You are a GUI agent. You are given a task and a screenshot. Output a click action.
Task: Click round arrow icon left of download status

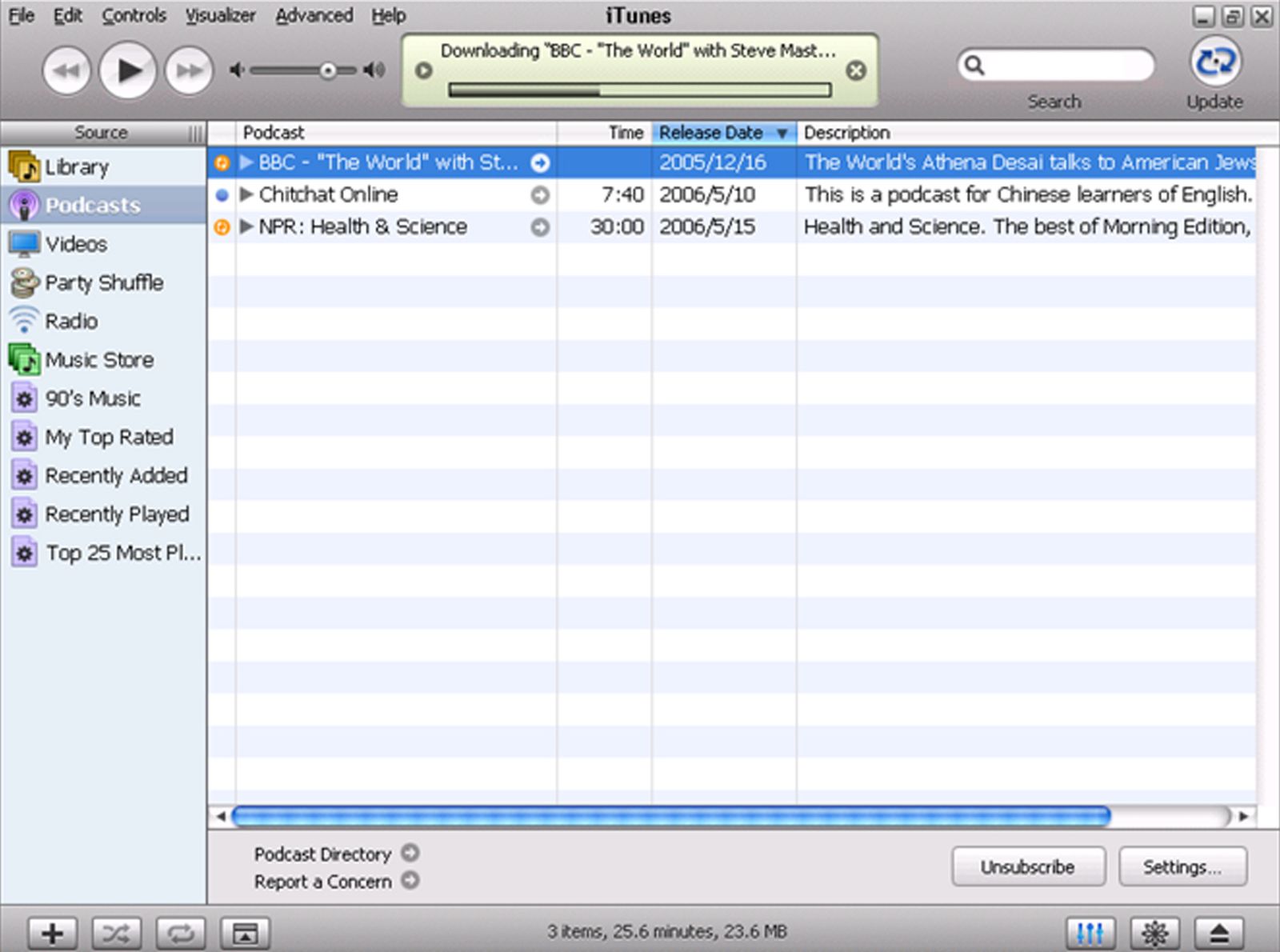click(424, 70)
